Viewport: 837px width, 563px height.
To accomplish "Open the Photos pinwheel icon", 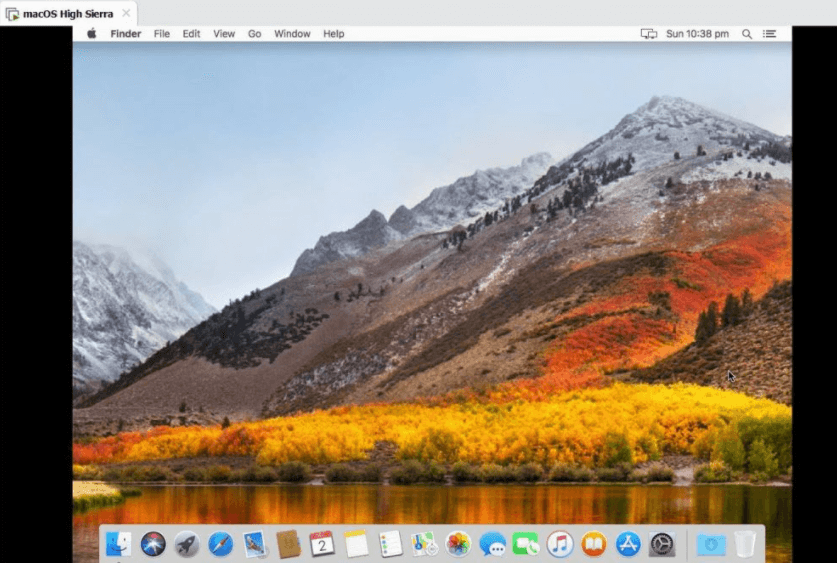I will tap(458, 544).
